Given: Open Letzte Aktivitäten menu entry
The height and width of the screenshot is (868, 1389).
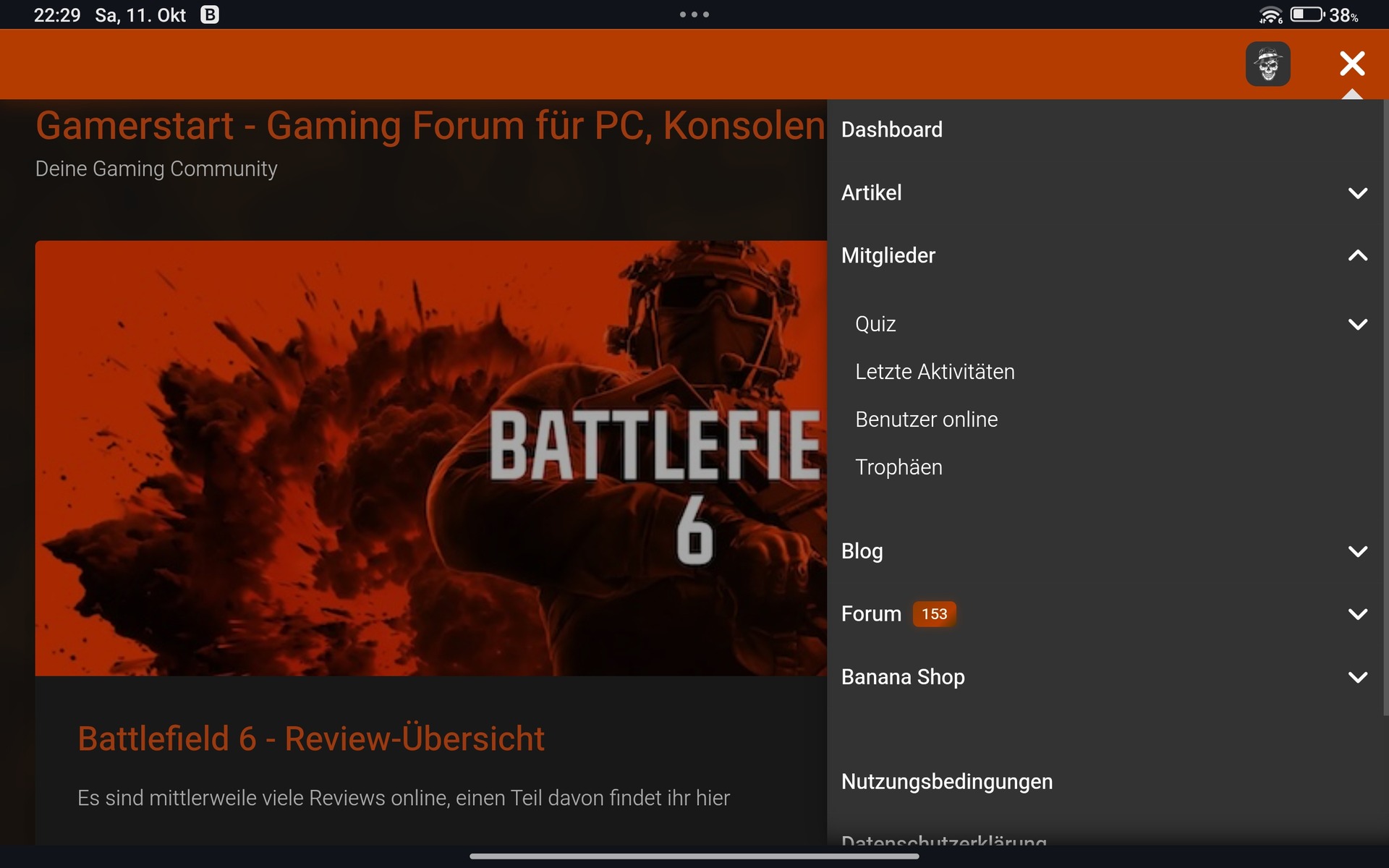Looking at the screenshot, I should point(934,372).
